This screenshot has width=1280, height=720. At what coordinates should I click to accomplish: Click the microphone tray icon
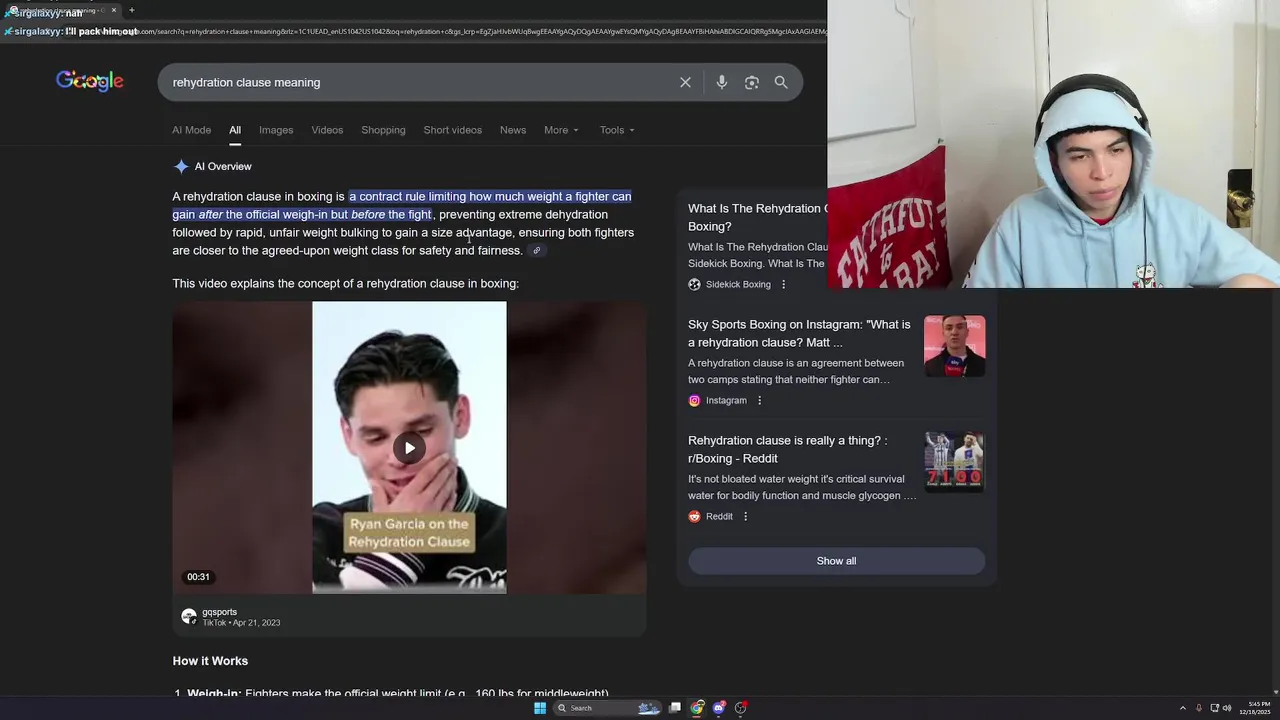pyautogui.click(x=1199, y=708)
